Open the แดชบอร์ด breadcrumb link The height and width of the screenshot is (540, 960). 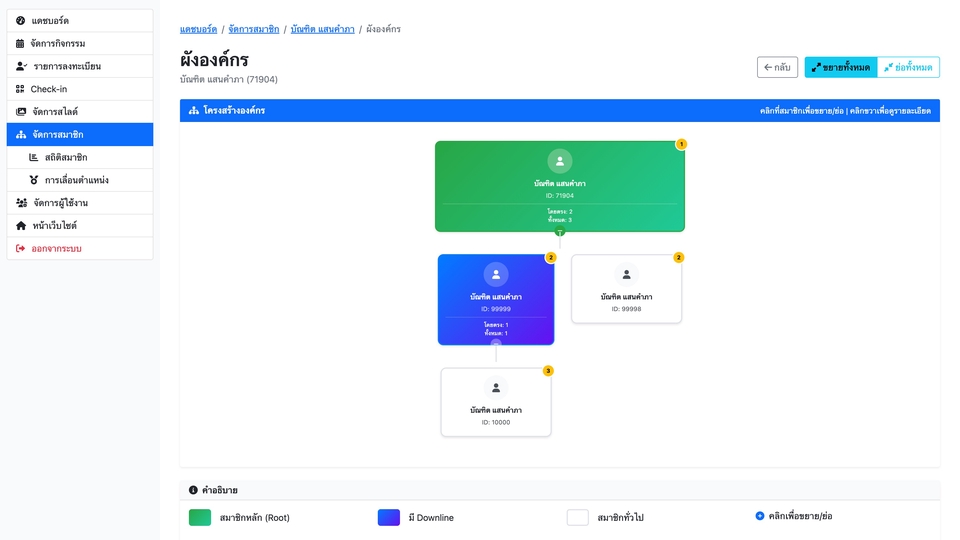coord(198,29)
